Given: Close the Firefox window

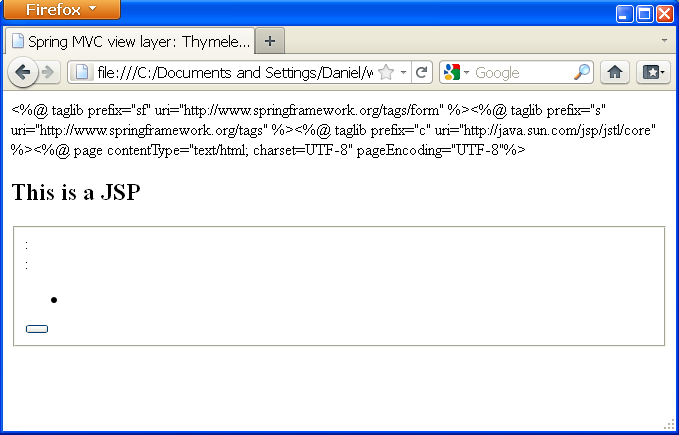Looking at the screenshot, I should pos(664,14).
